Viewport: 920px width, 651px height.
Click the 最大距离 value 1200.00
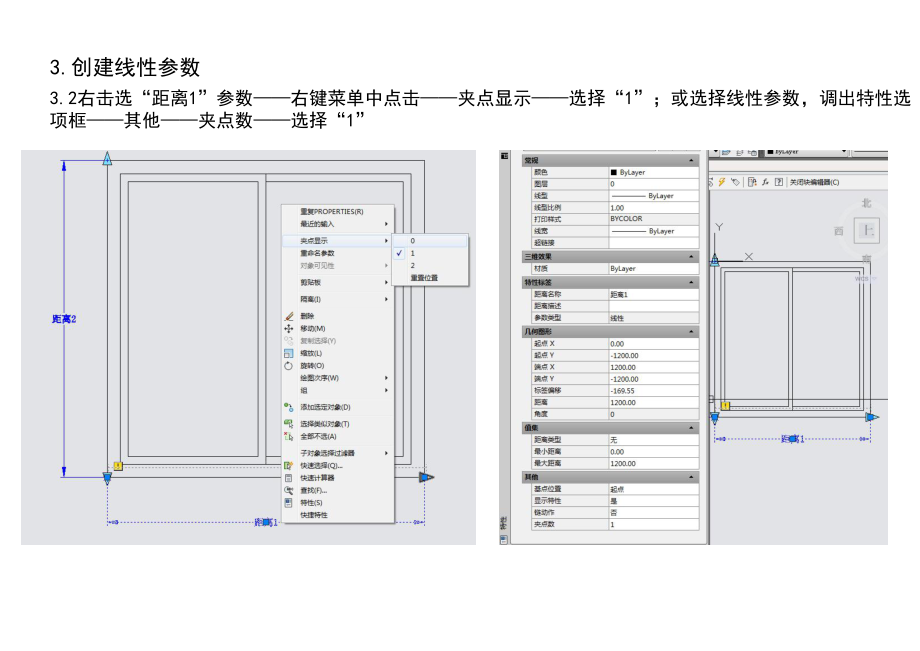coord(654,463)
